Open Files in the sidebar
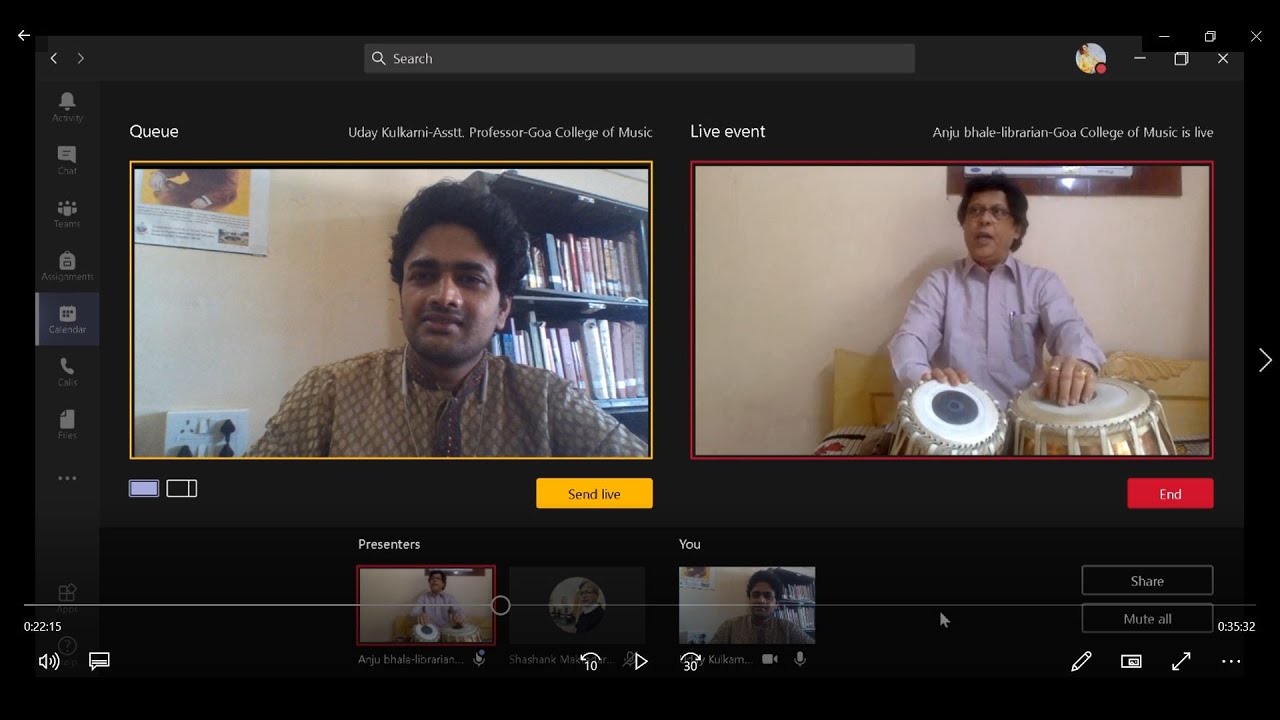Image resolution: width=1280 pixels, height=720 pixels. tap(67, 425)
